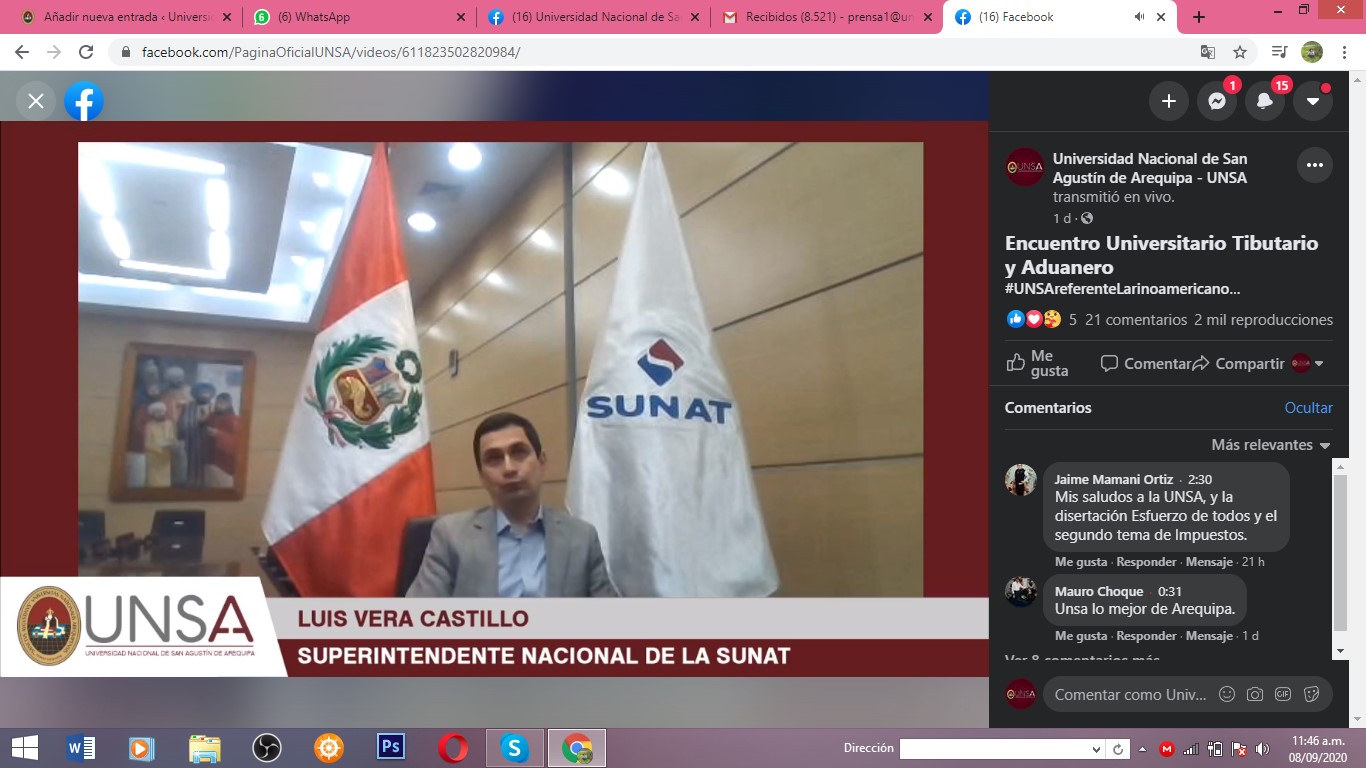Attach a photo with camera icon
Screen dimensions: 1366x768
[1254, 694]
